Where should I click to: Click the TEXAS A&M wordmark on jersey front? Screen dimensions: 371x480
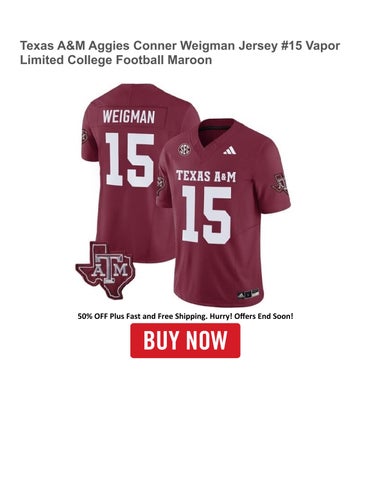coord(206,176)
